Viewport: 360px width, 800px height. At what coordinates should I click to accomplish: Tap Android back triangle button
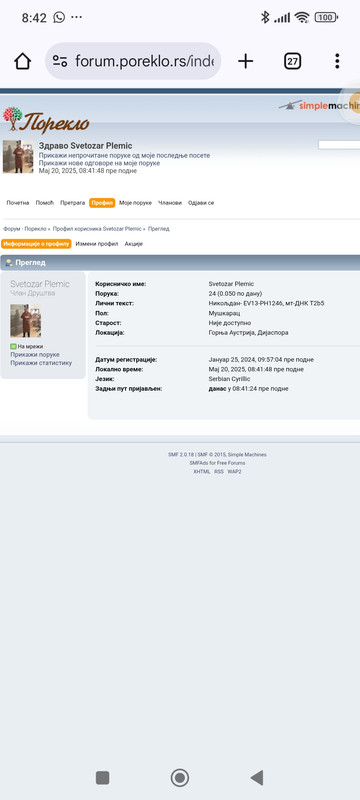(256, 778)
